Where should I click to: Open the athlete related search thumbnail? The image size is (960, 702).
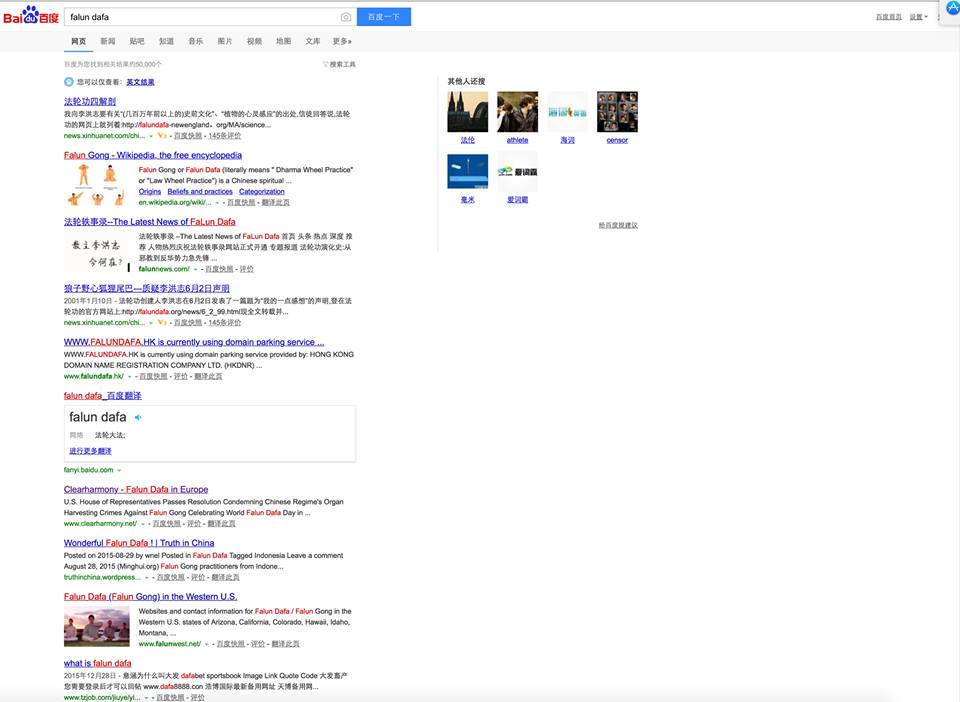(517, 112)
